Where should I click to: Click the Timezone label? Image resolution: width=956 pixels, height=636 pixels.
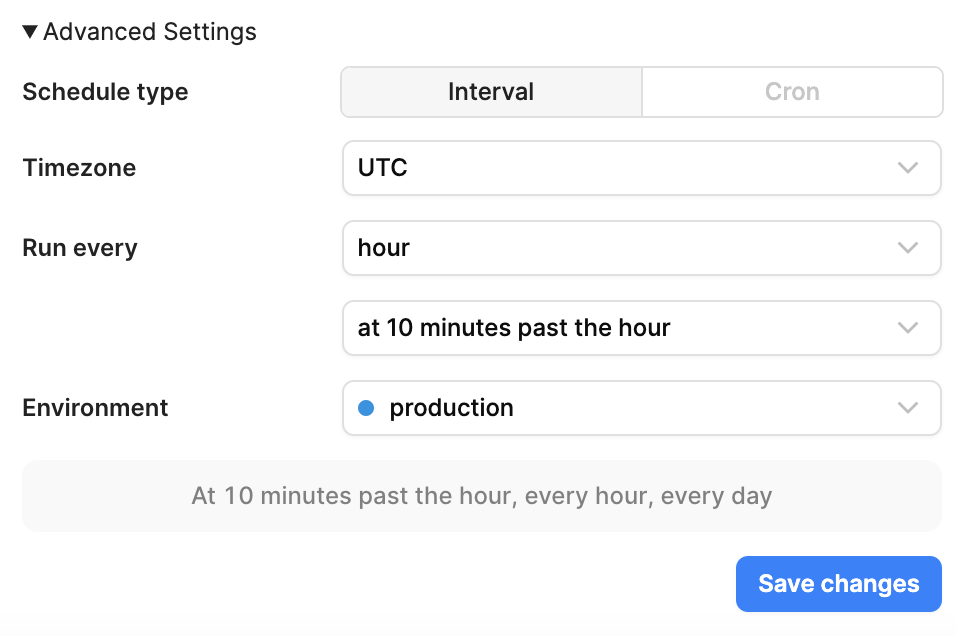pos(79,168)
